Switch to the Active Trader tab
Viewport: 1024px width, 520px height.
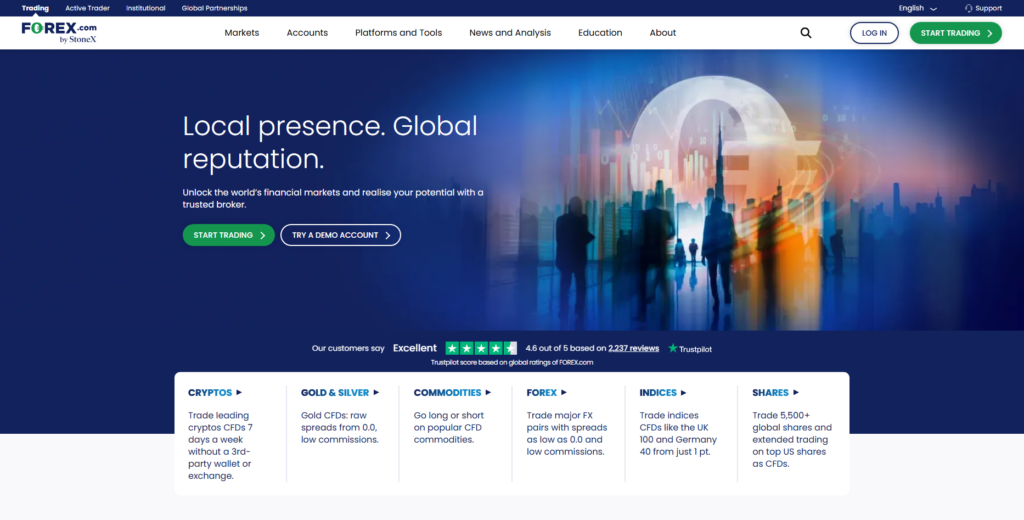click(x=88, y=8)
